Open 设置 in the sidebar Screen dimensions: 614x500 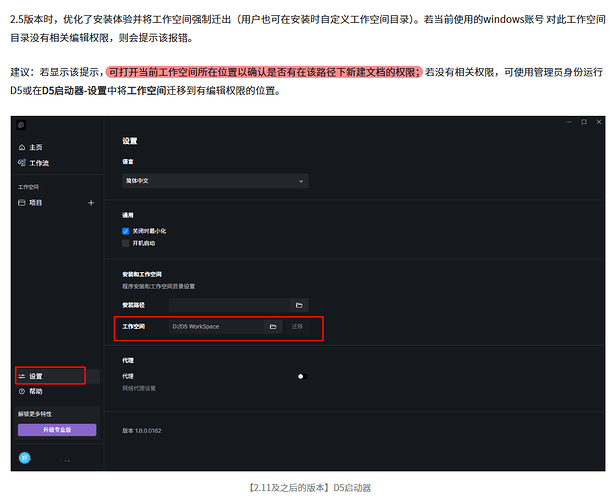tap(36, 376)
